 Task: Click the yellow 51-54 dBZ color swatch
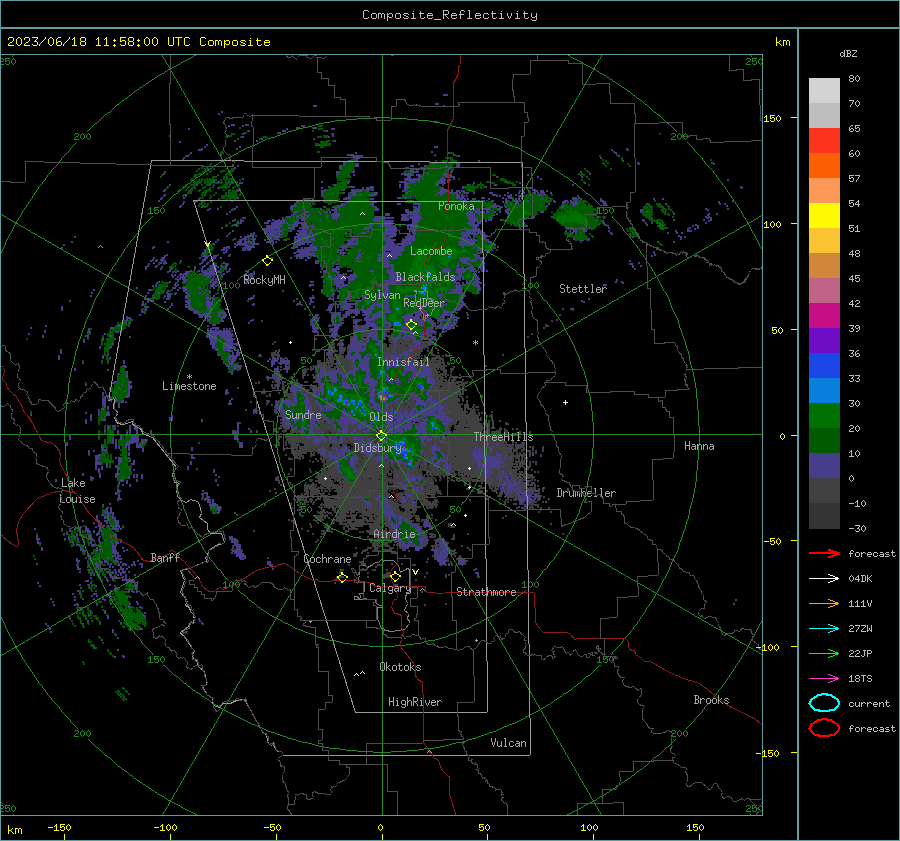[824, 216]
